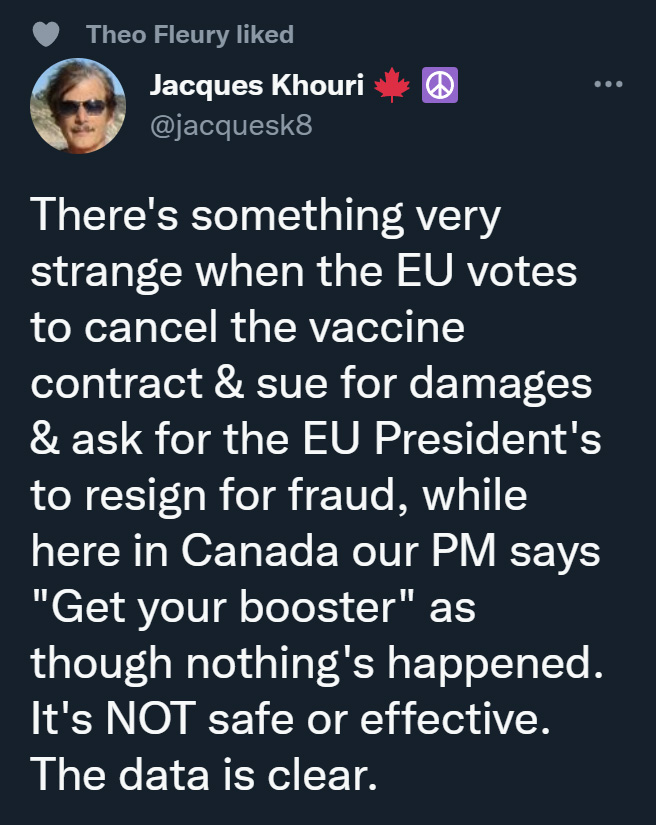Open the three-dot more options menu
This screenshot has height=825, width=656.
click(x=608, y=84)
